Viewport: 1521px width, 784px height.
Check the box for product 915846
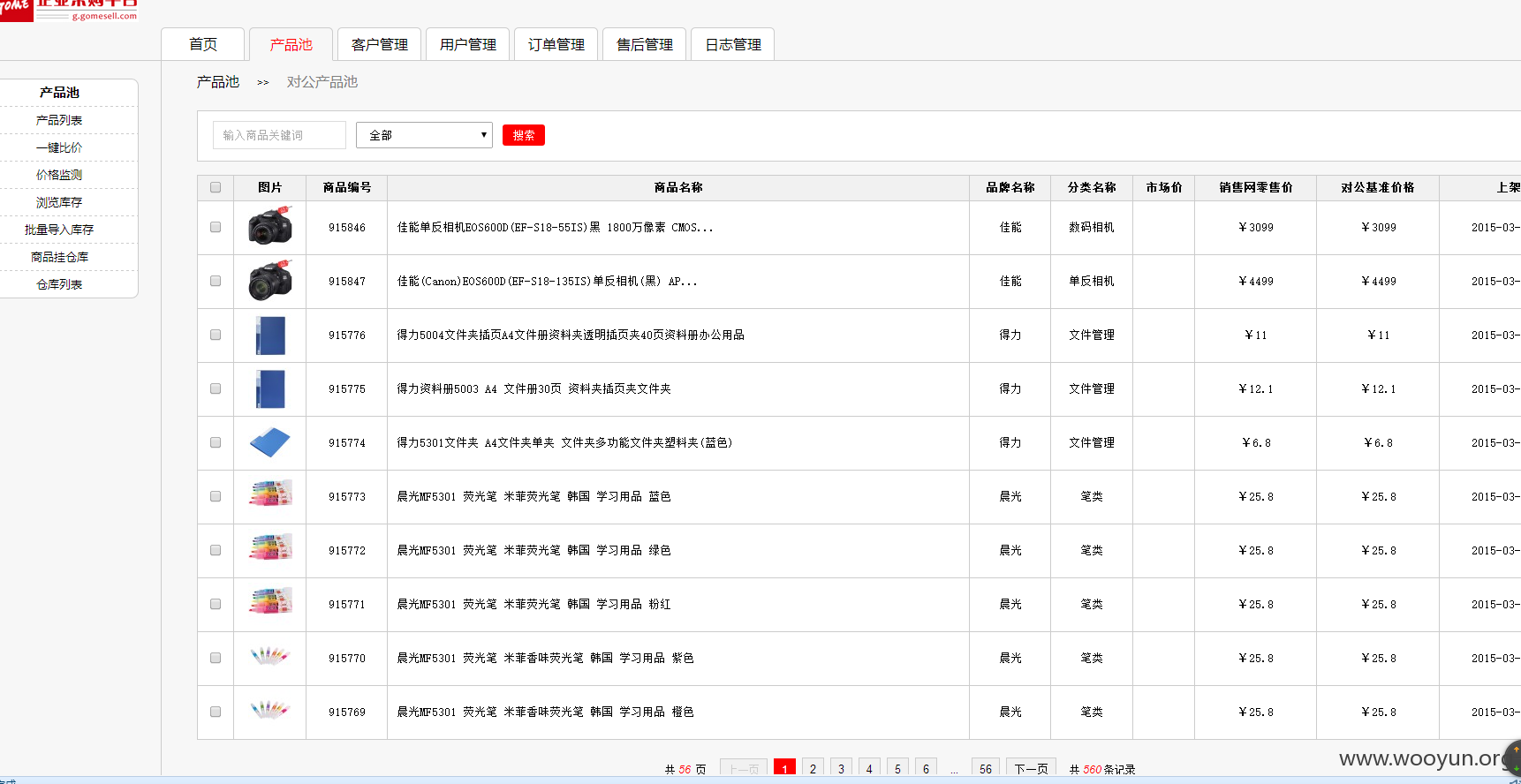point(216,227)
